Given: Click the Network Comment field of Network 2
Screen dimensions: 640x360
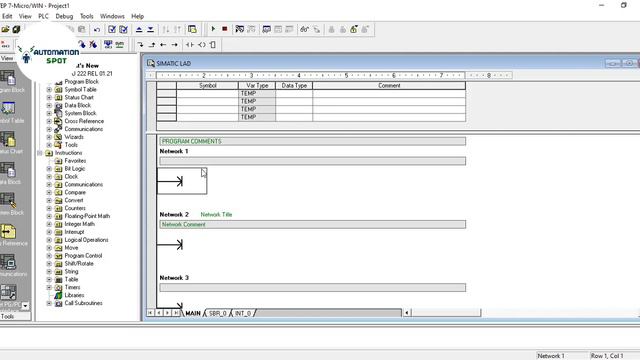Looking at the screenshot, I should (313, 224).
